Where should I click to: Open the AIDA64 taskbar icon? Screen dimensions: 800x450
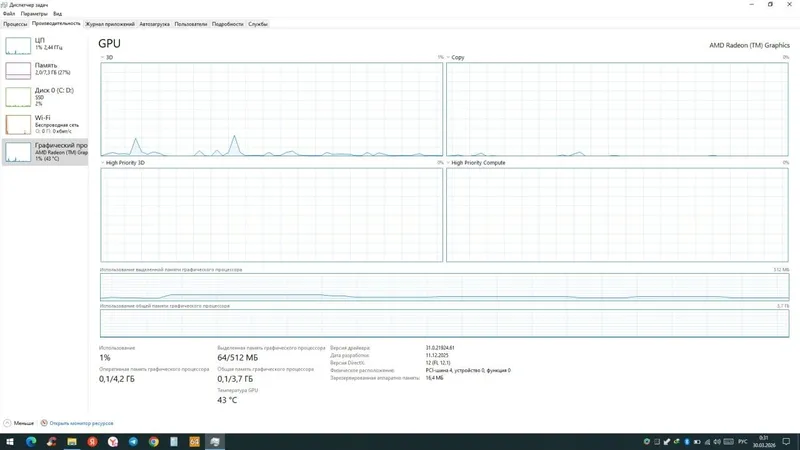click(x=194, y=442)
